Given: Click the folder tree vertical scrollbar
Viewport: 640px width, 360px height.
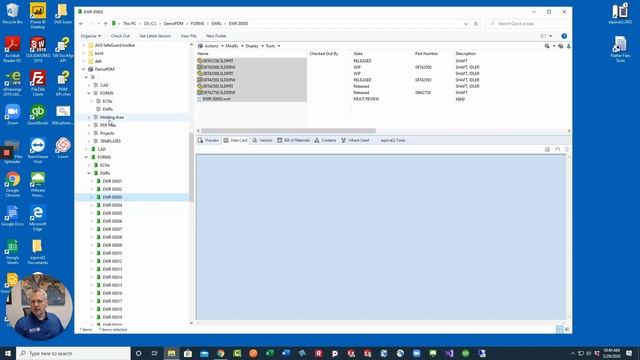Looking at the screenshot, I should click(x=191, y=167).
